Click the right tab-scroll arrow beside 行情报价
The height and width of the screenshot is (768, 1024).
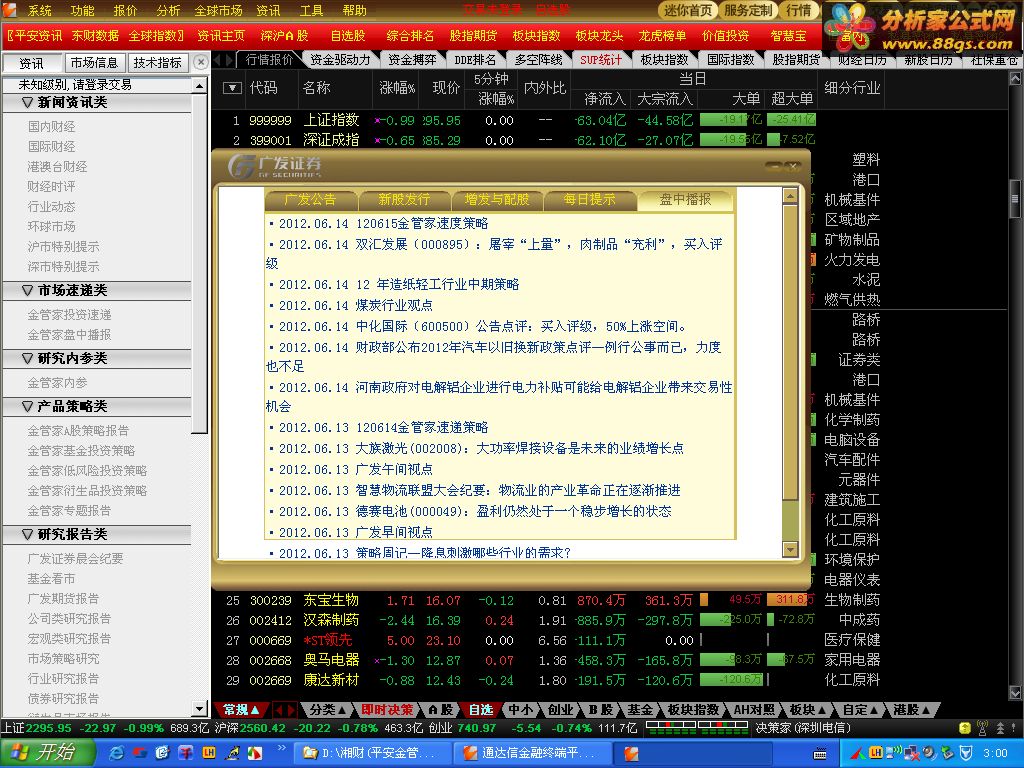coord(229,59)
